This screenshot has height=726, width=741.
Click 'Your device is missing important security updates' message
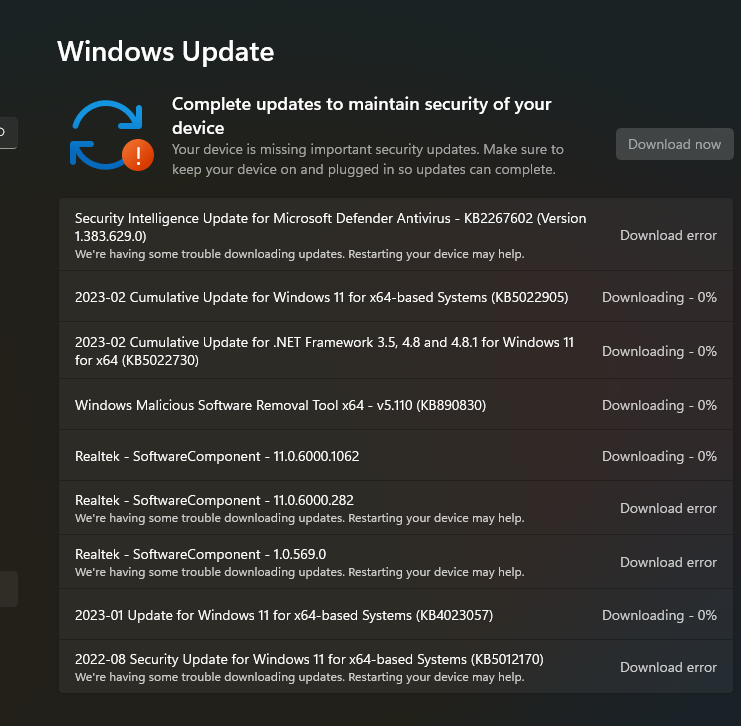[368, 159]
